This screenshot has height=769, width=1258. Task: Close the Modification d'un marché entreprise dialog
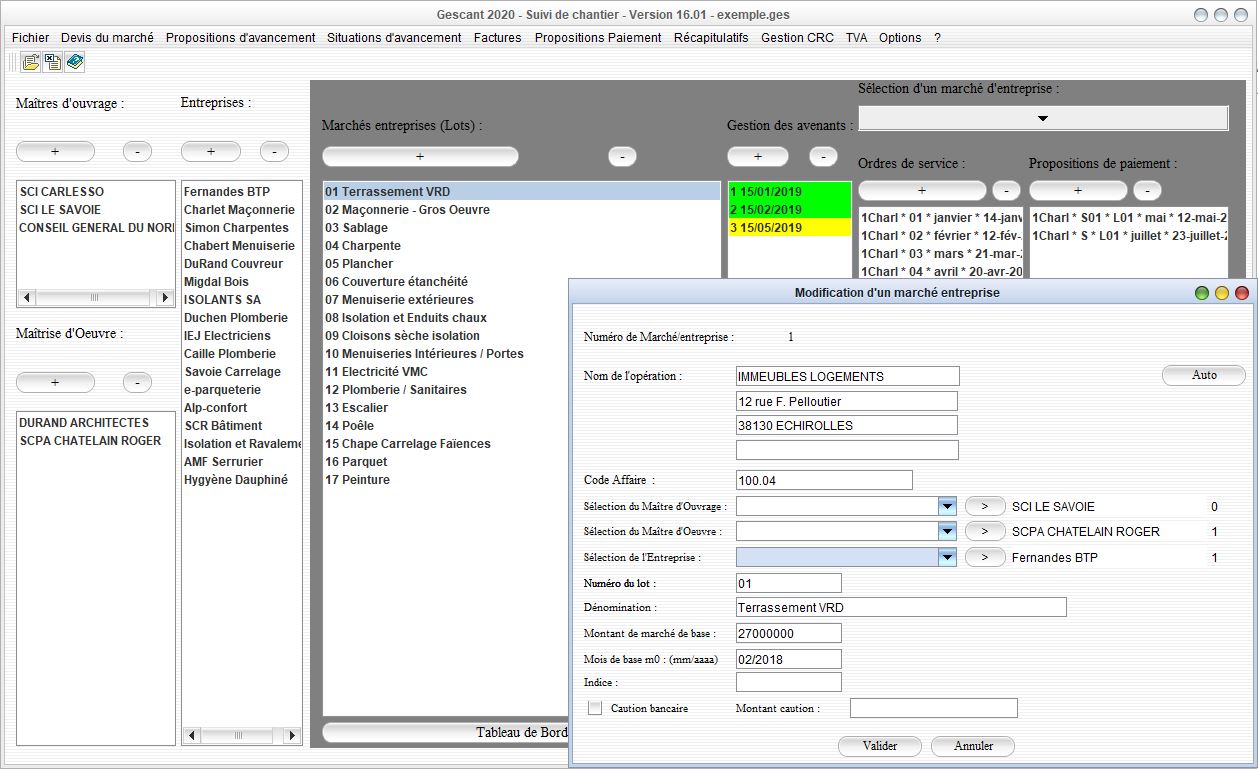pyautogui.click(x=1242, y=293)
